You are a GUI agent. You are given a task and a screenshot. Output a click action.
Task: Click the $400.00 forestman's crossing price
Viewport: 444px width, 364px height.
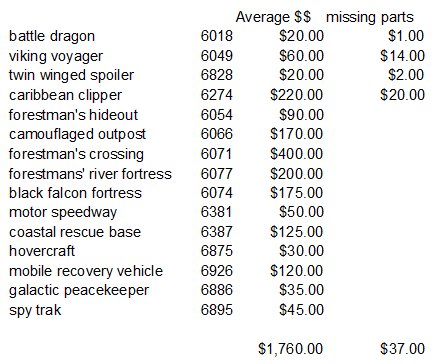pyautogui.click(x=296, y=154)
